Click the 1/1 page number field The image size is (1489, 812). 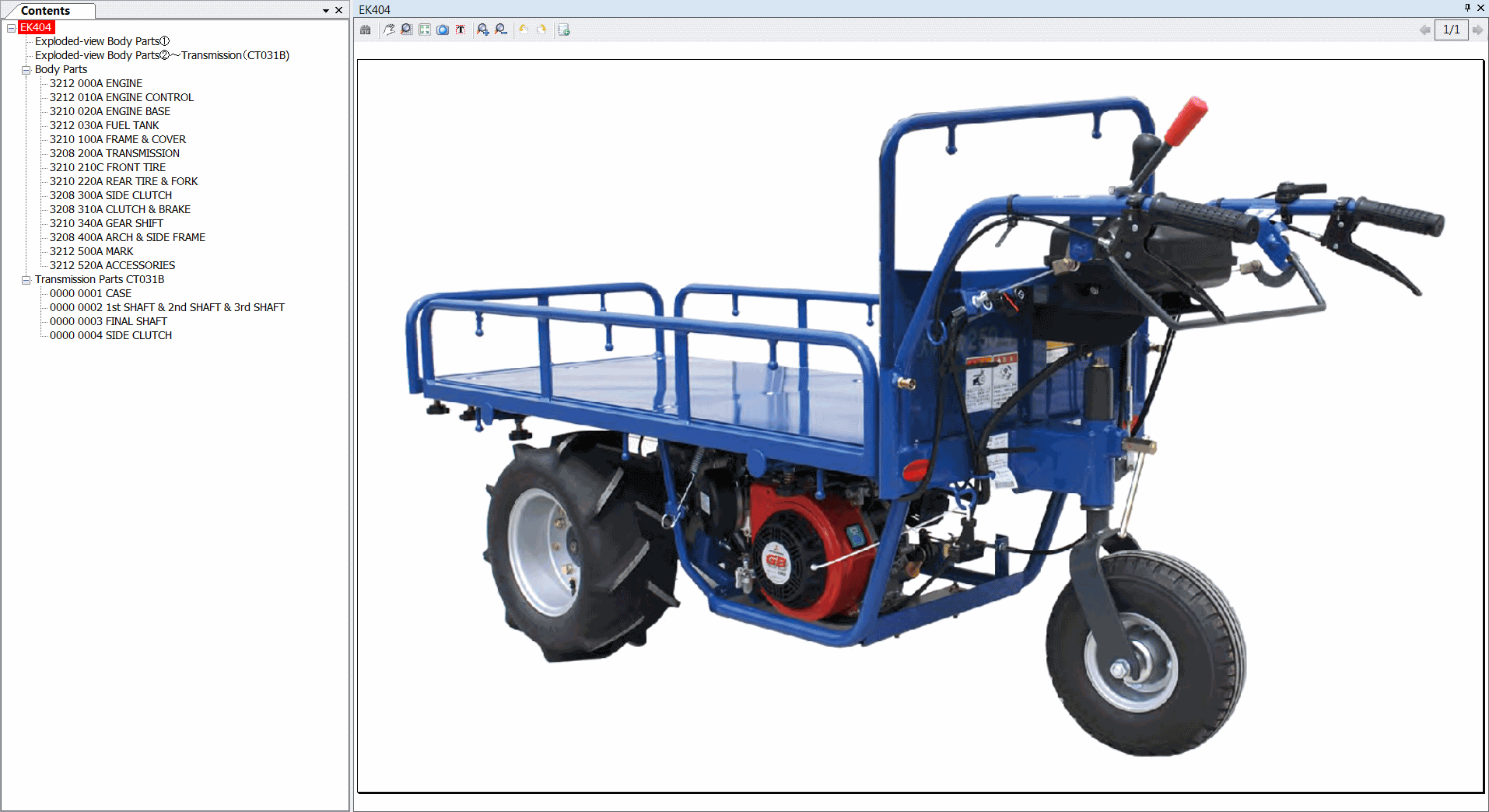tap(1451, 30)
